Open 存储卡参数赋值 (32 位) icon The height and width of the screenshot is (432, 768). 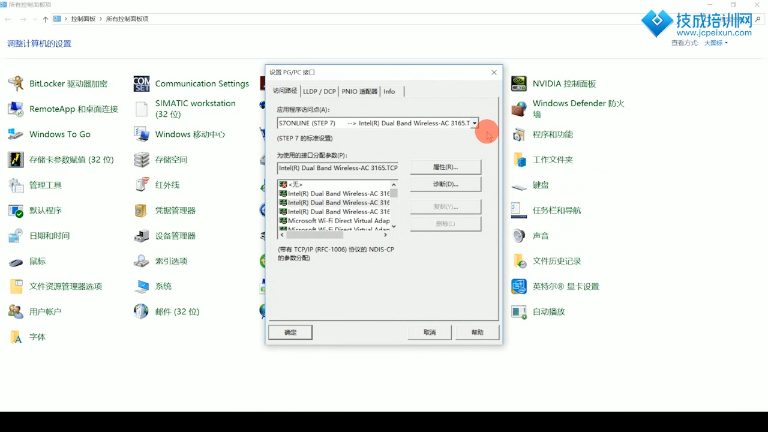click(16, 160)
